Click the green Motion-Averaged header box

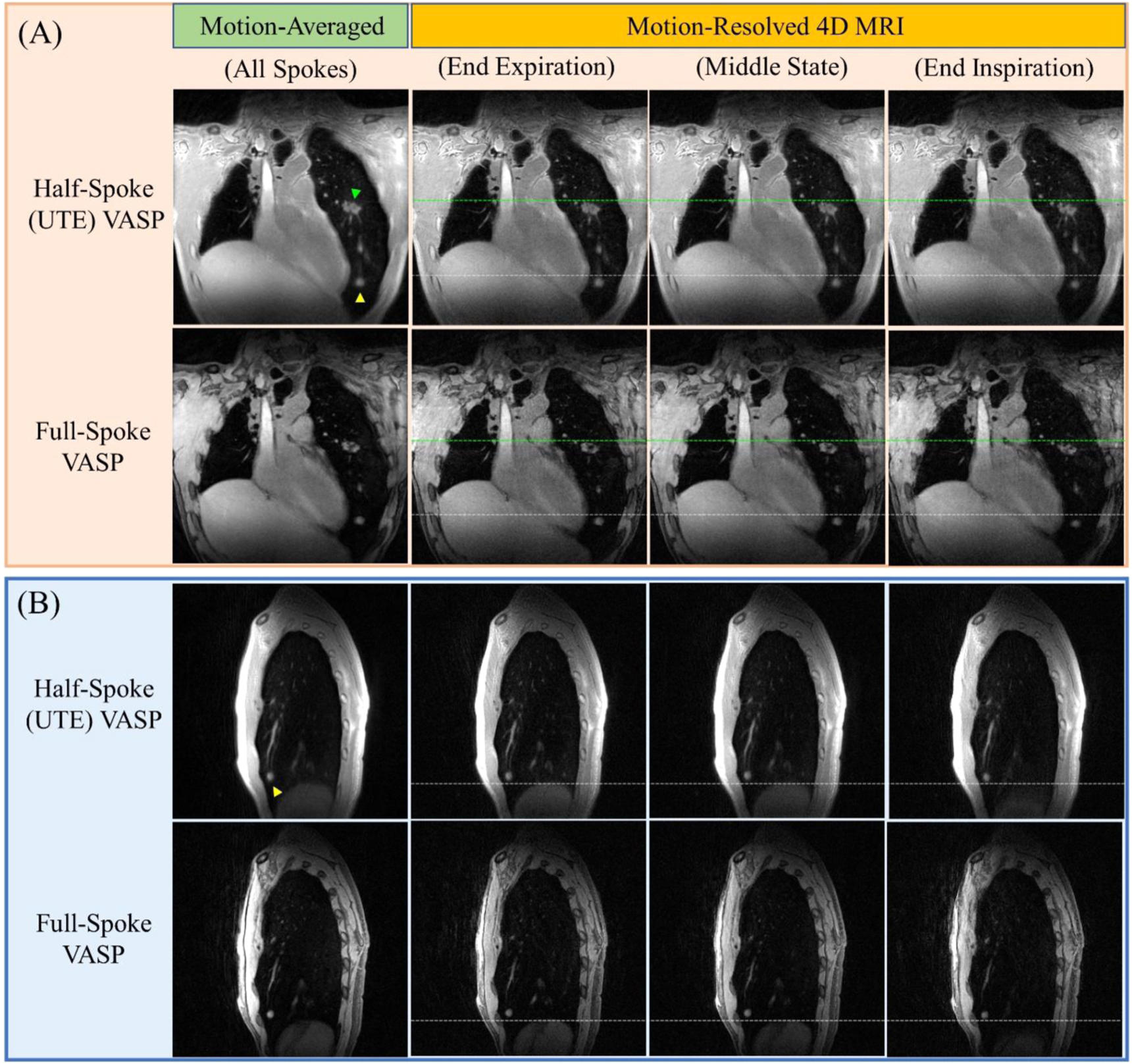tap(291, 26)
